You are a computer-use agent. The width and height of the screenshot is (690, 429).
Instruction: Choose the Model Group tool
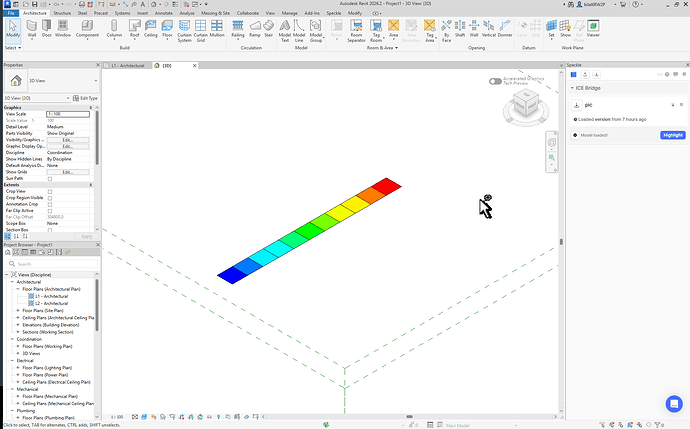coord(316,31)
